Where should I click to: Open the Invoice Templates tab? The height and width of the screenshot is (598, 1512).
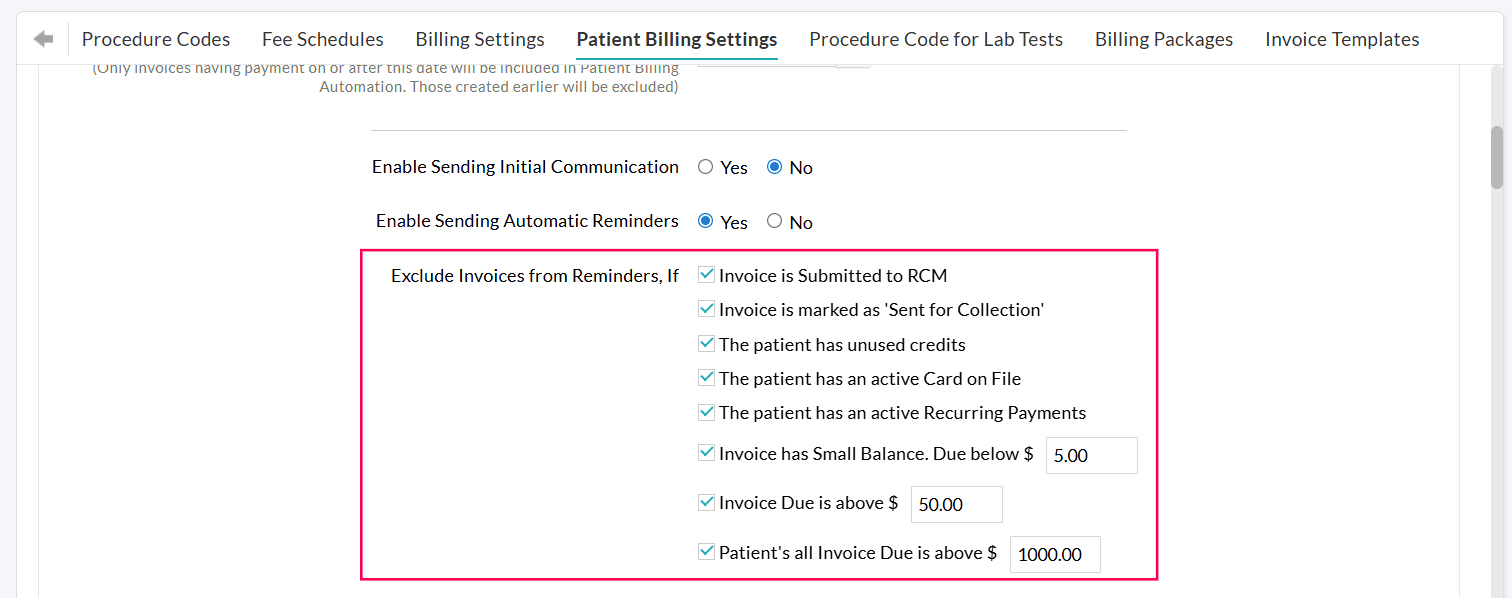pyautogui.click(x=1342, y=39)
